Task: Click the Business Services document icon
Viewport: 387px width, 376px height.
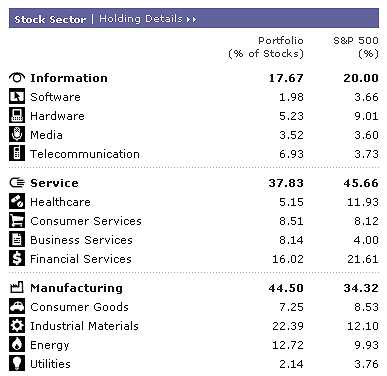Action: coord(17,240)
